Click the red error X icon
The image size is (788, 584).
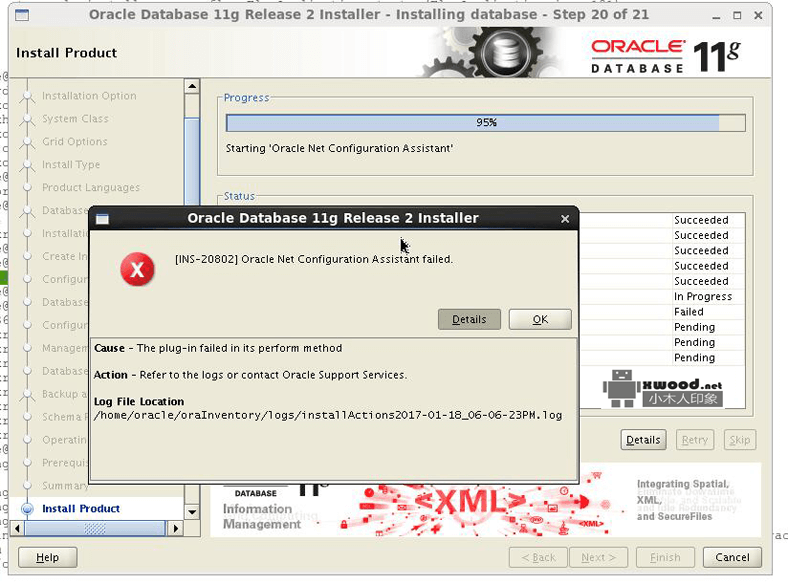click(x=138, y=270)
